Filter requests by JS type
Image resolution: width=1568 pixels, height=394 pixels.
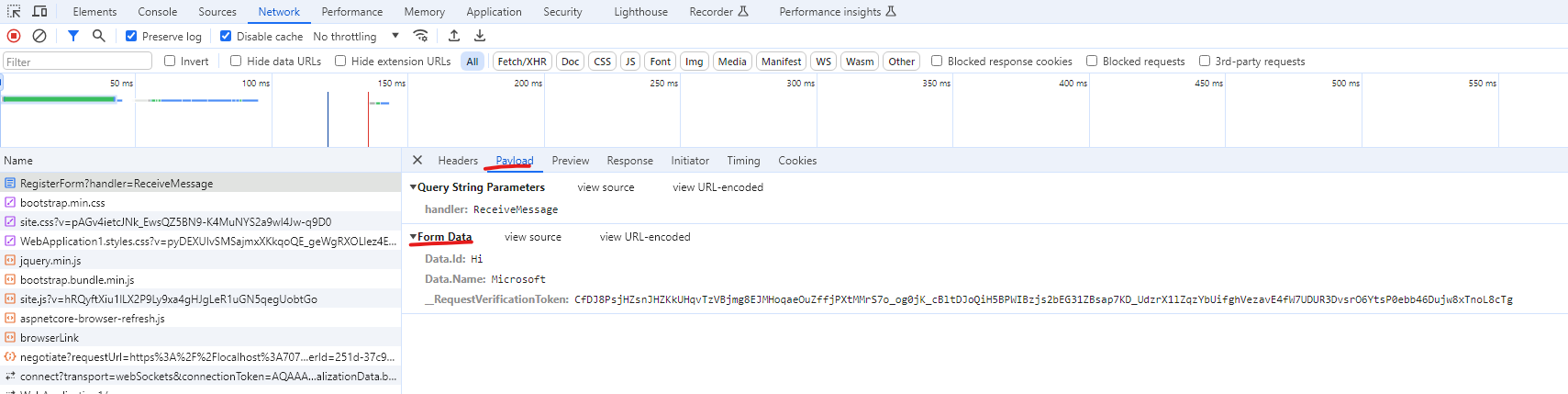629,62
